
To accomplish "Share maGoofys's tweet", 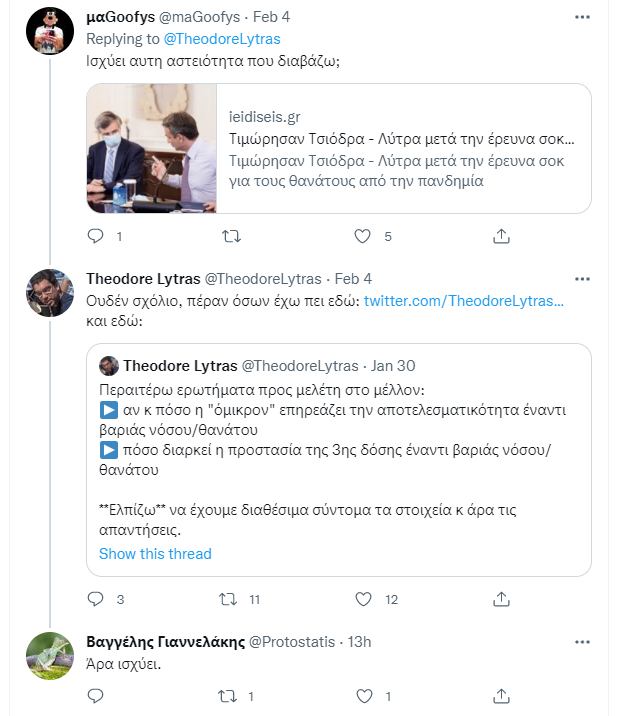I will pos(501,237).
